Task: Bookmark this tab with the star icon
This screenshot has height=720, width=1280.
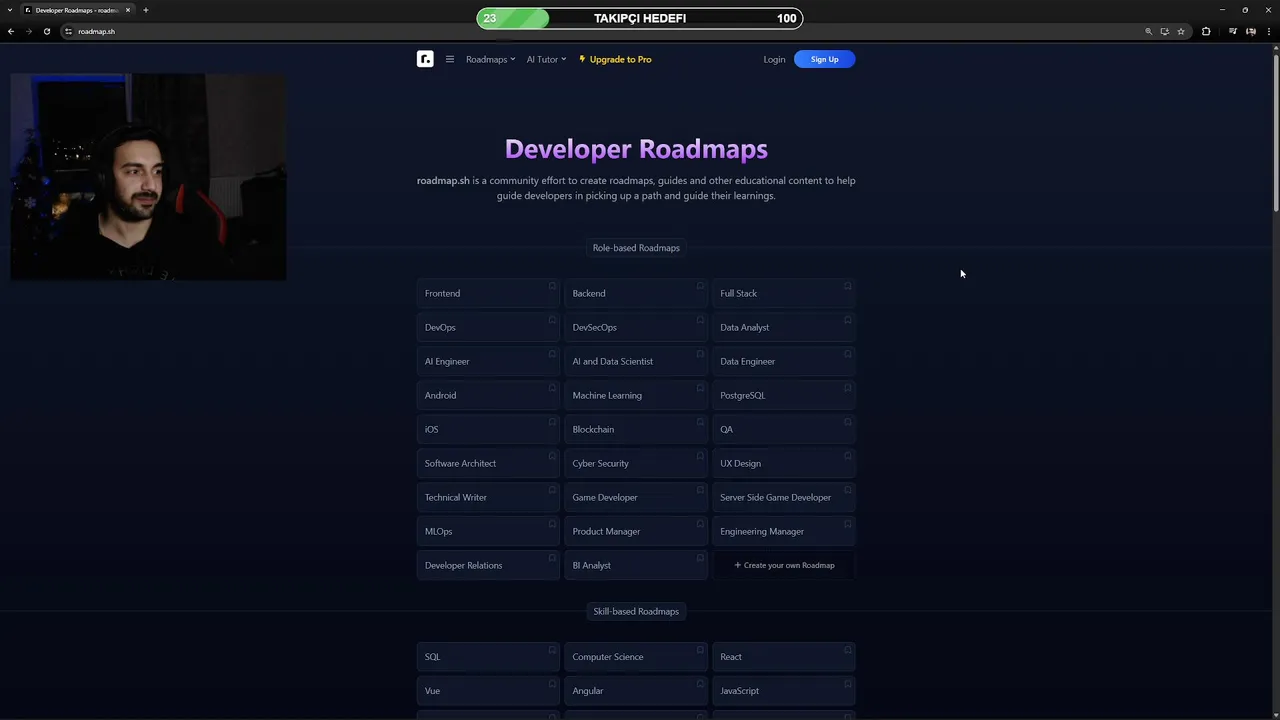Action: pos(1181,31)
